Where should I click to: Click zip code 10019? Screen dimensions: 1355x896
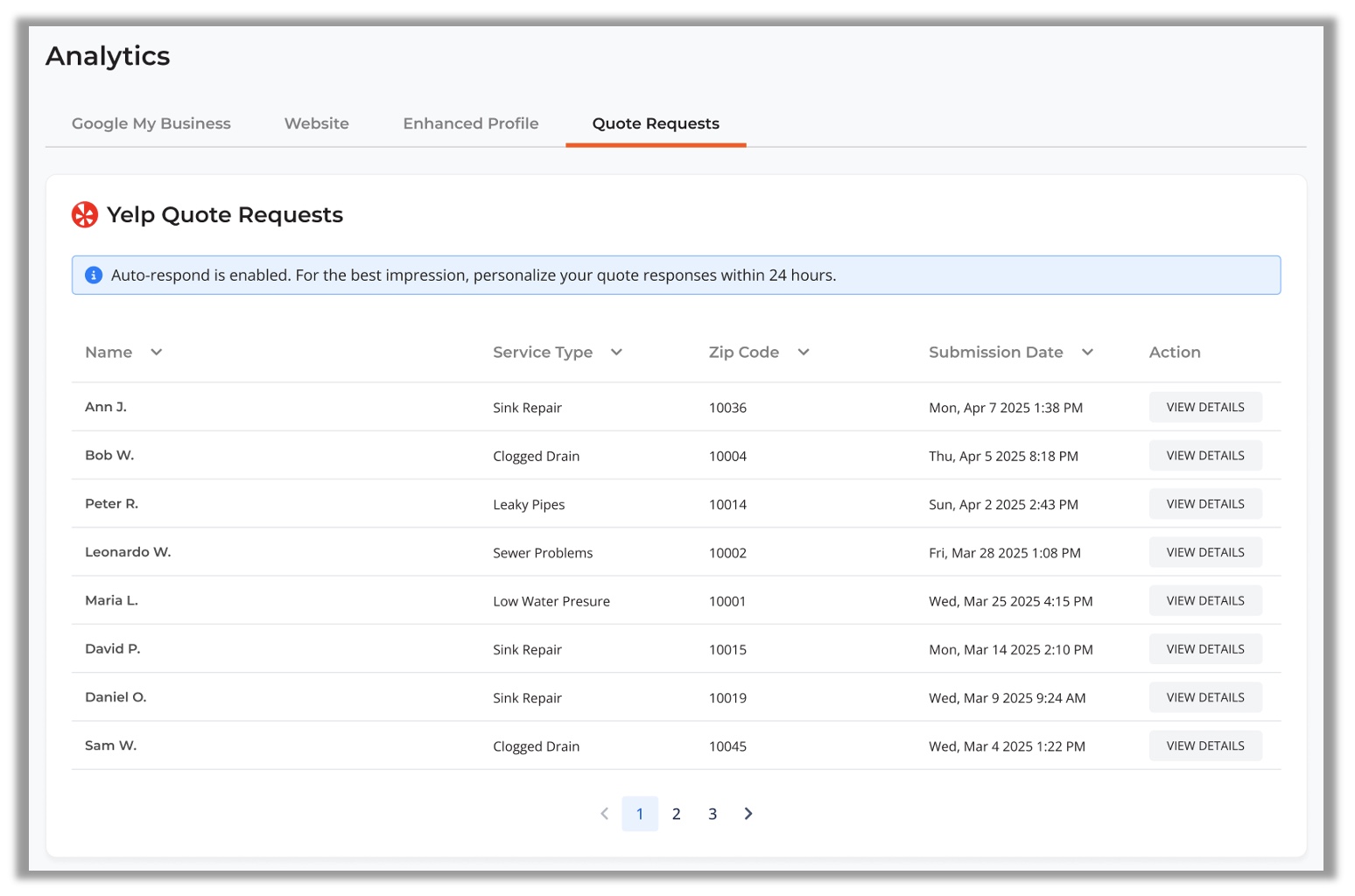pos(727,698)
